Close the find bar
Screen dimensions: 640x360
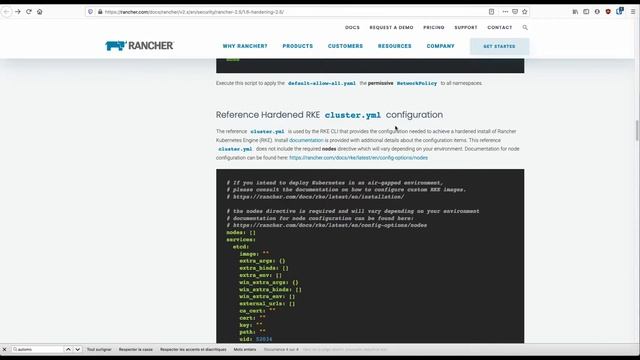click(x=4, y=349)
